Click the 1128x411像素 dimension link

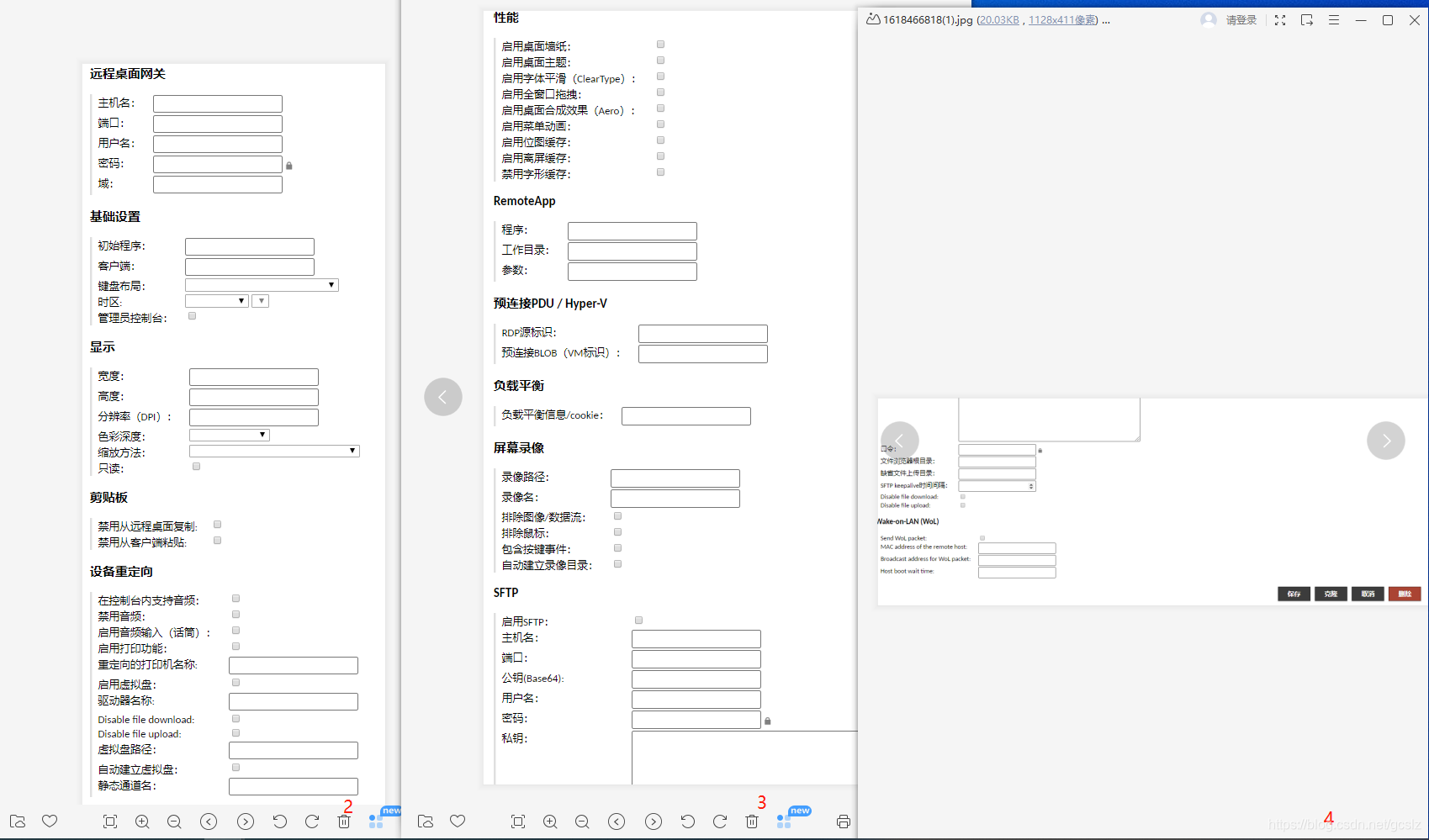click(x=1062, y=20)
